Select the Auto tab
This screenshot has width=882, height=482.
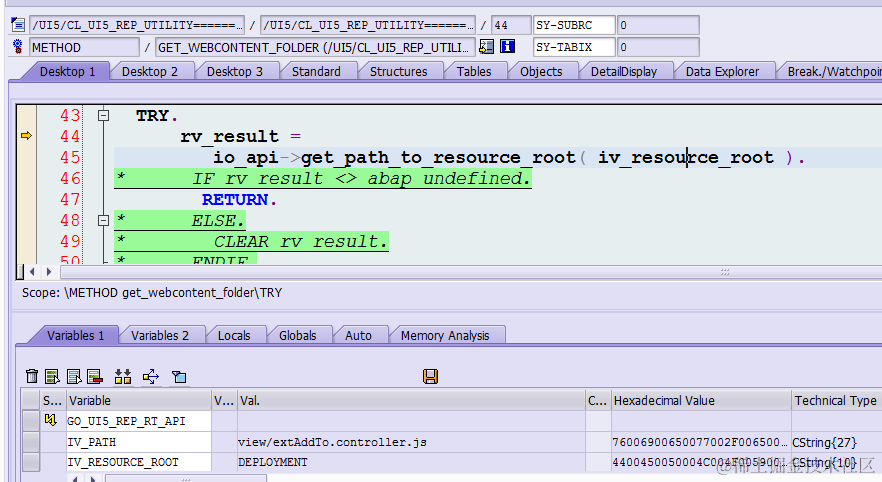(x=358, y=335)
